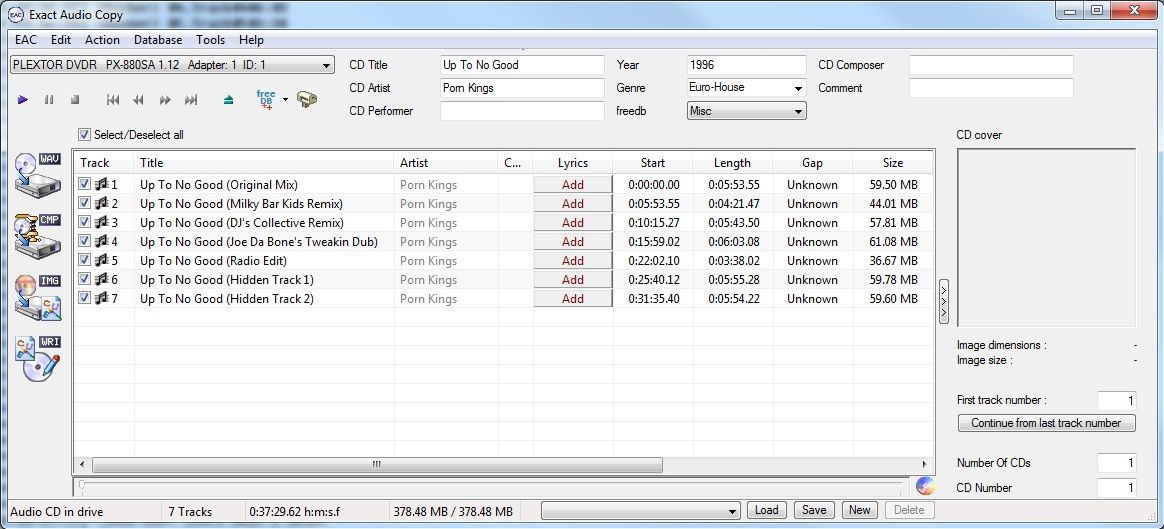1164x529 pixels.
Task: Open the CD write WRI icon
Action: [38, 359]
